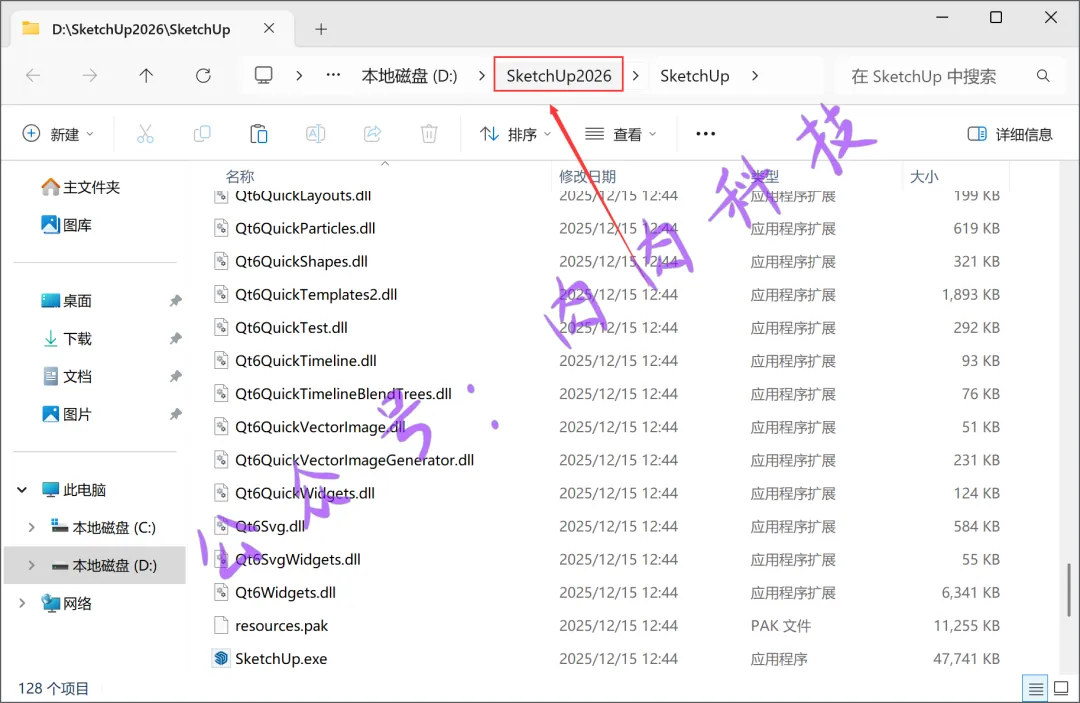Sort by the 修改日期 column header

point(587,177)
